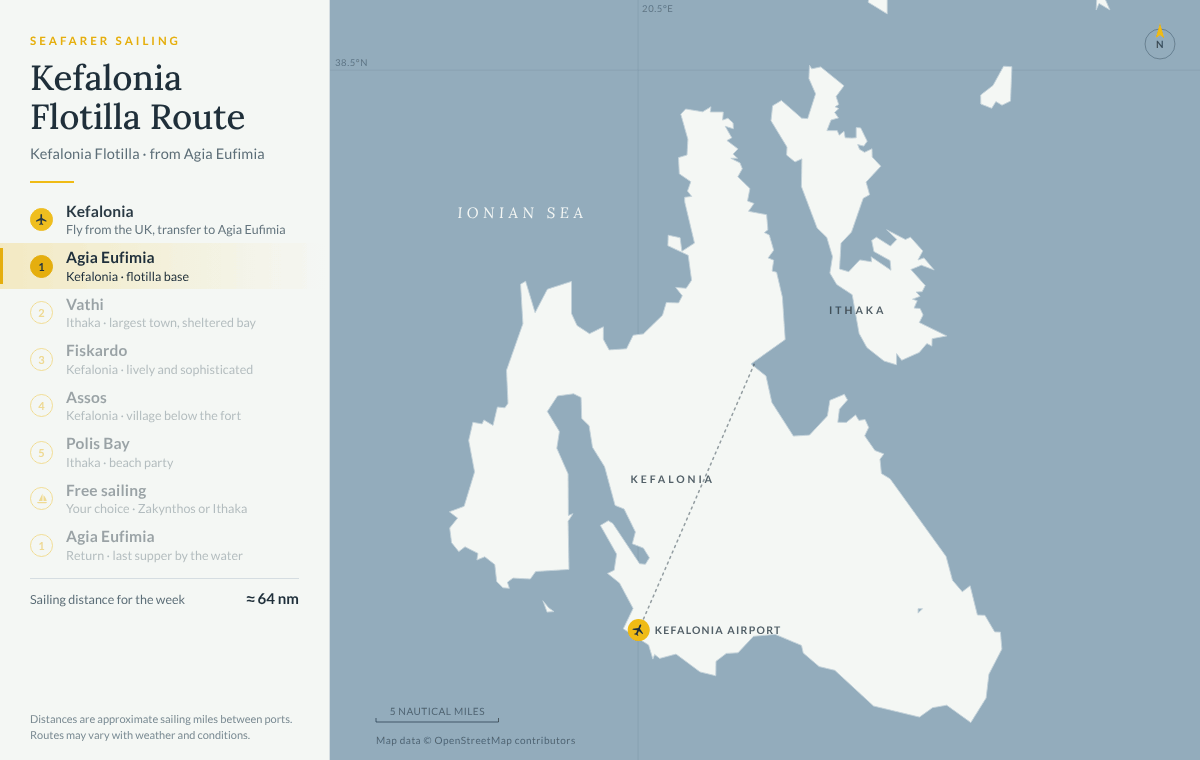
Task: Select the Kefalonia fly-in entry
Action: point(164,220)
